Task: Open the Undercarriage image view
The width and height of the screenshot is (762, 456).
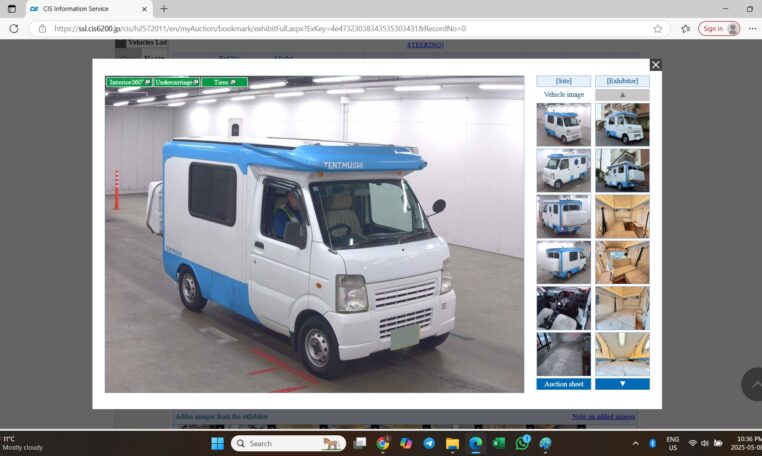Action: [177, 82]
